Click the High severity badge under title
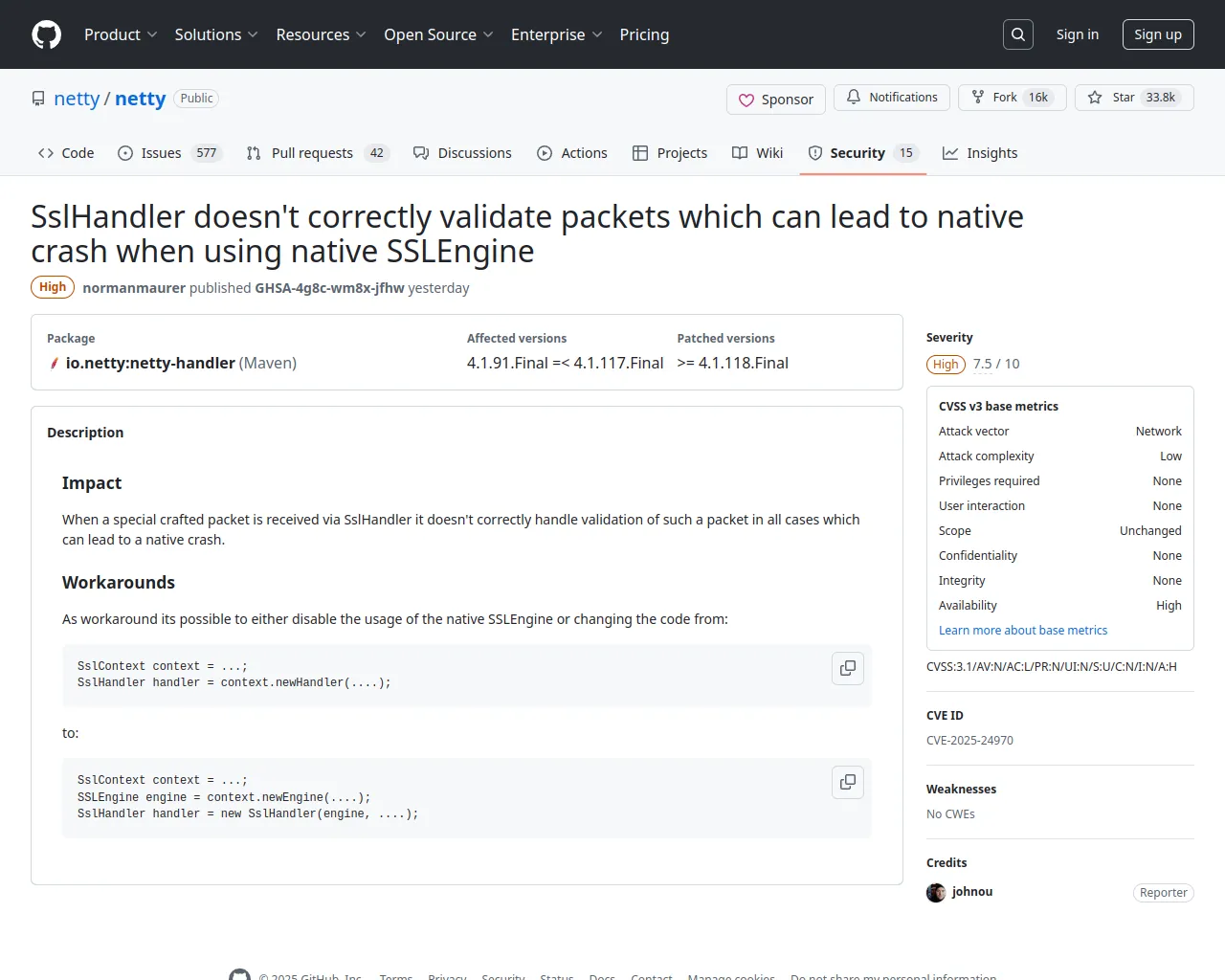The height and width of the screenshot is (980, 1225). point(53,287)
